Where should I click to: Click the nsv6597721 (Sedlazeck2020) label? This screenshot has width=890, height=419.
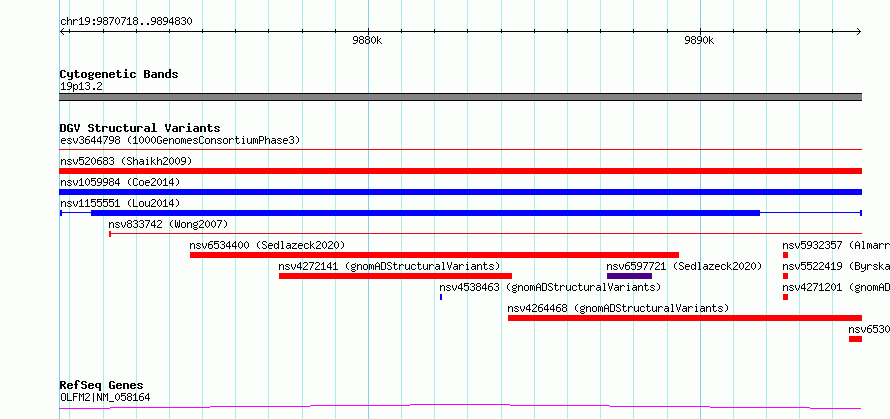(x=684, y=266)
